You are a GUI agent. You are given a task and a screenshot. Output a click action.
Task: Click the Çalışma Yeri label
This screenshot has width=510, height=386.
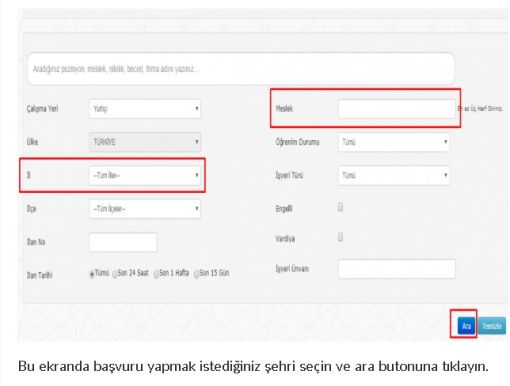[42, 109]
